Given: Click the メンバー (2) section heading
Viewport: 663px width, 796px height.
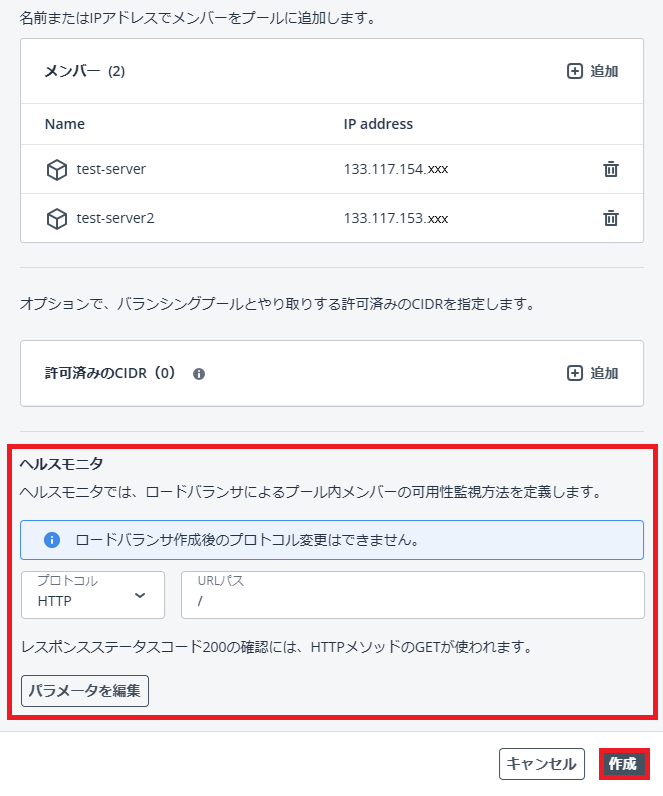Looking at the screenshot, I should point(84,71).
